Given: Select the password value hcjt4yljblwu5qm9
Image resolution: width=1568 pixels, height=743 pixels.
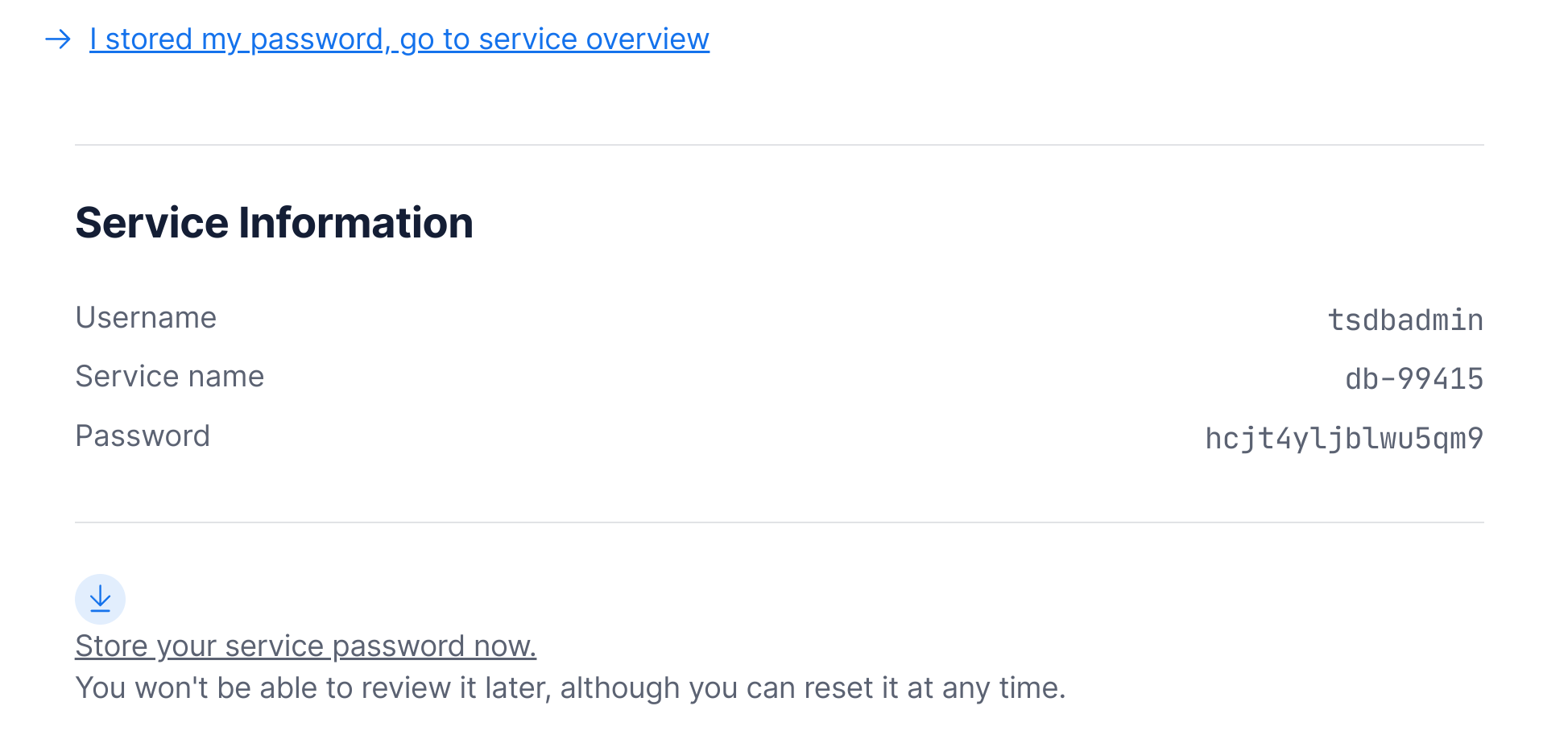Looking at the screenshot, I should tap(1344, 438).
